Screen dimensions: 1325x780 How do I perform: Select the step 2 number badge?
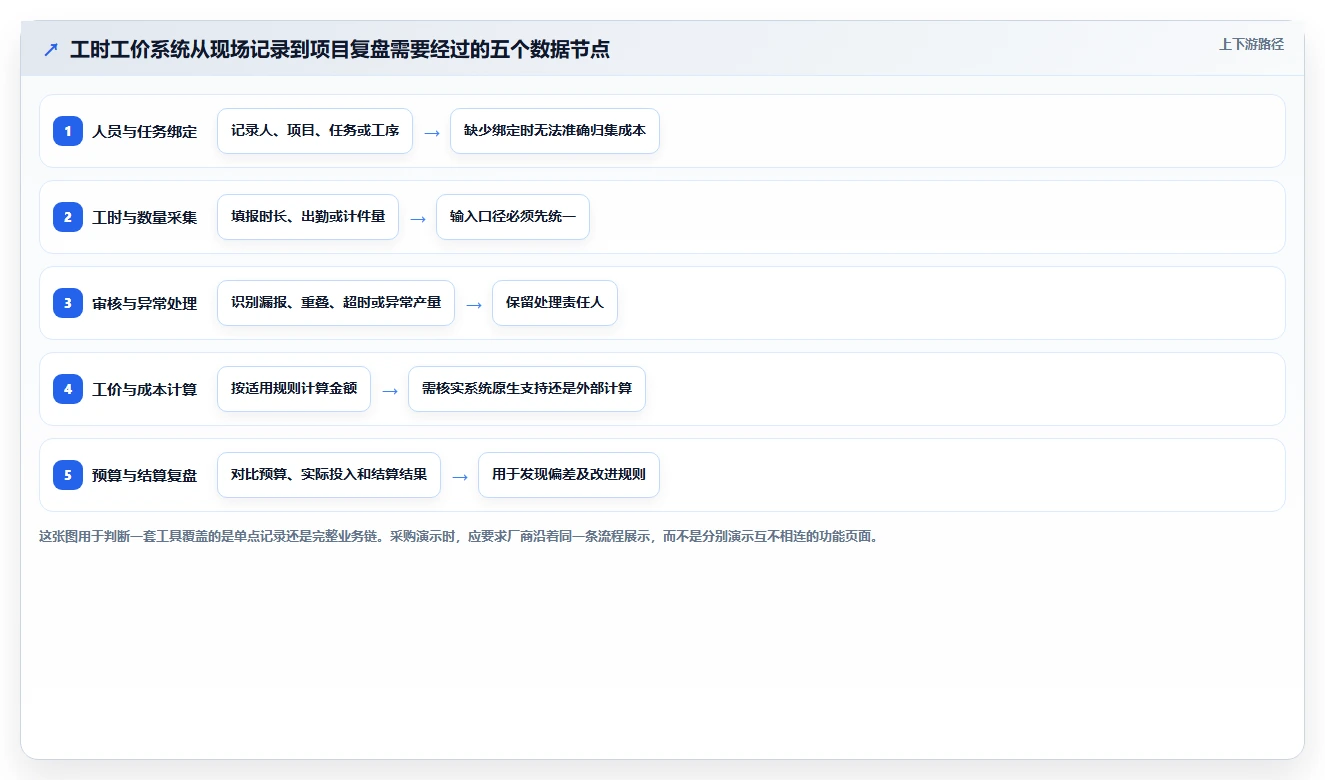68,217
